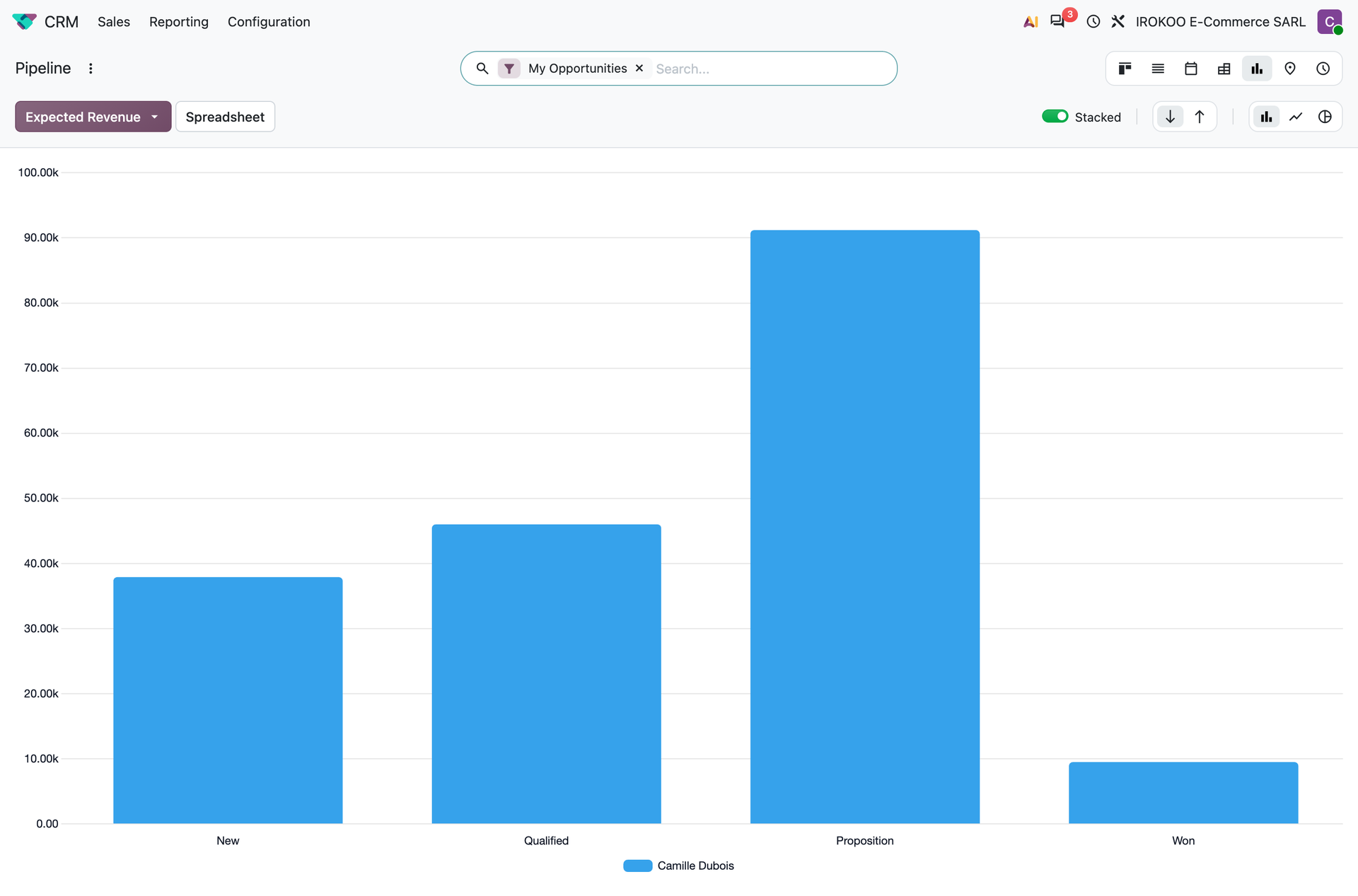Toggle the Stacked switch off
Viewport: 1358px width, 896px height.
tap(1055, 117)
